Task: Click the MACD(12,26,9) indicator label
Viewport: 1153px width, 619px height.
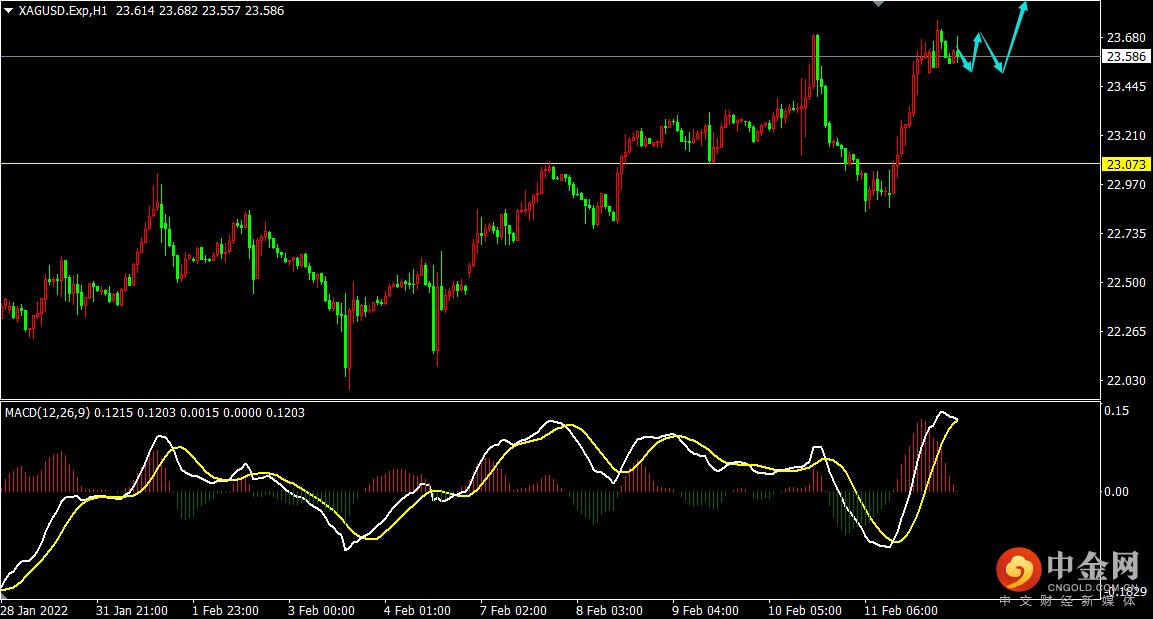Action: click(47, 413)
